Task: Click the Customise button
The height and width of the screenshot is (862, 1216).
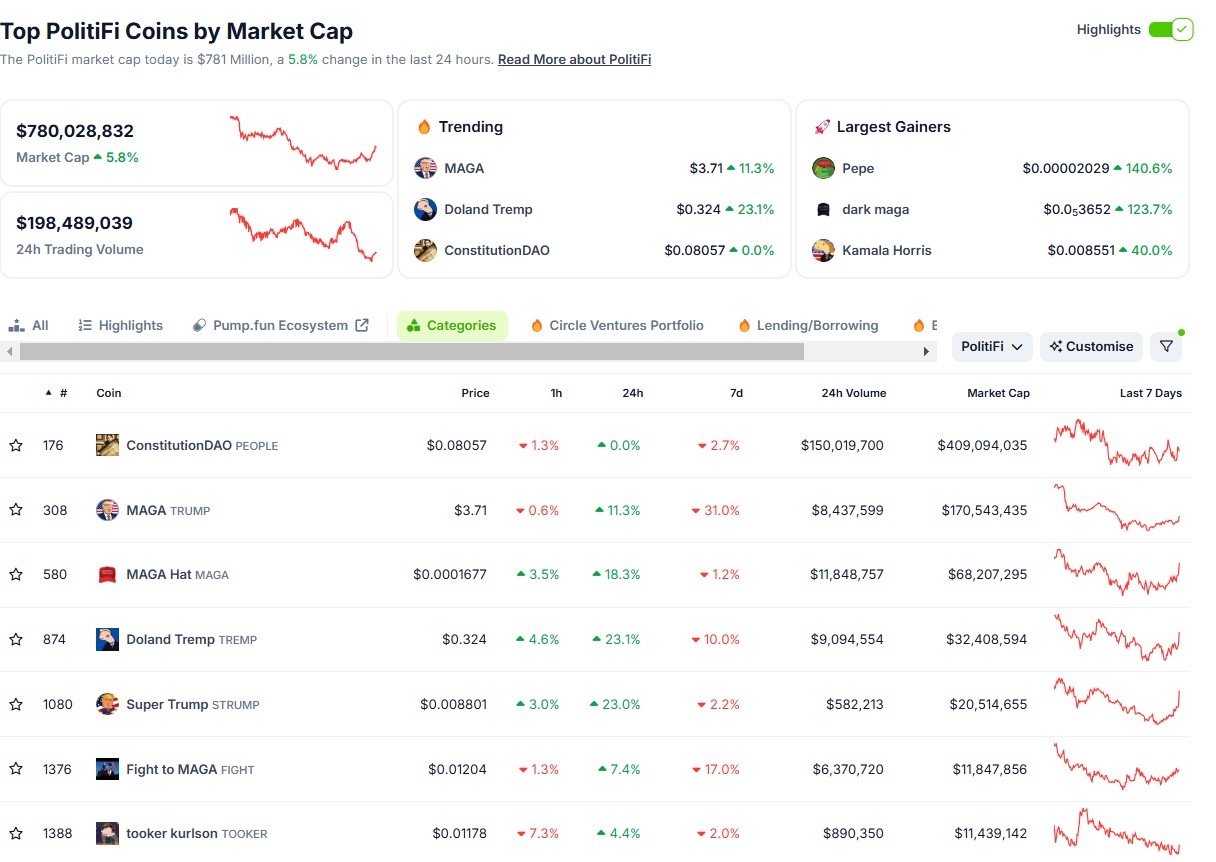Action: tap(1091, 346)
